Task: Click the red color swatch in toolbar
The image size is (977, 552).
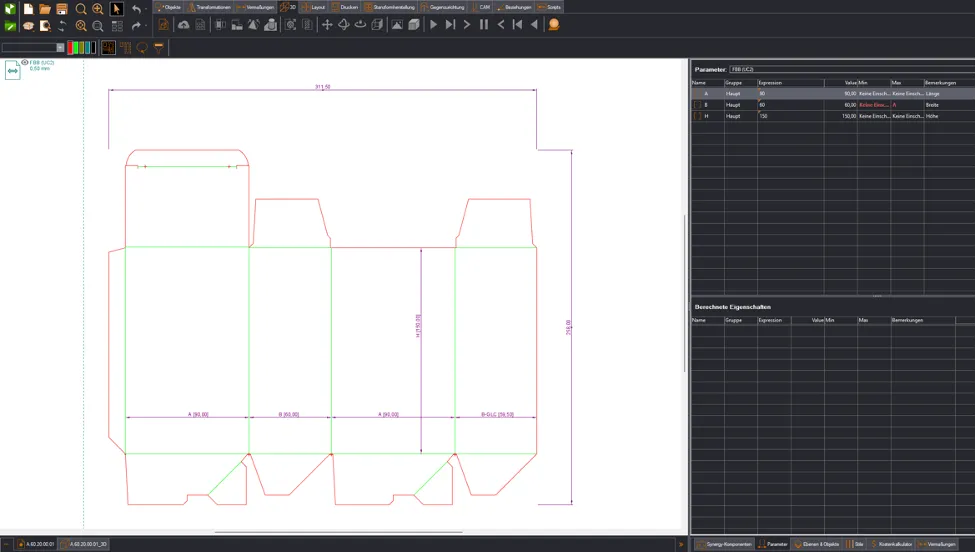Action: coord(70,48)
